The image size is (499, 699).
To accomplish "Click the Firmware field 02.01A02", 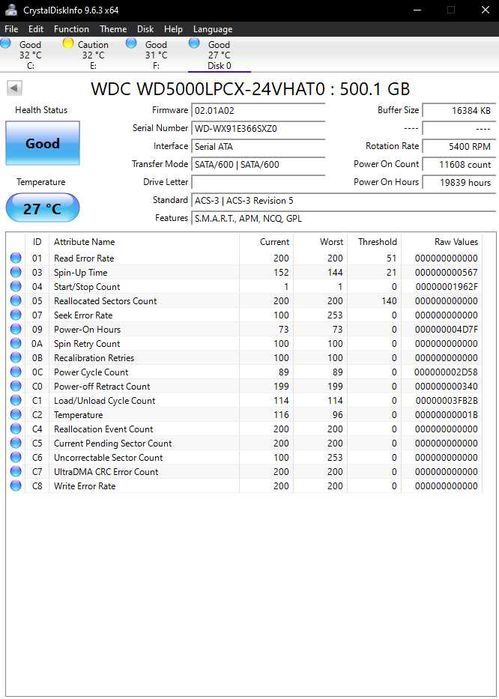I will pos(258,110).
